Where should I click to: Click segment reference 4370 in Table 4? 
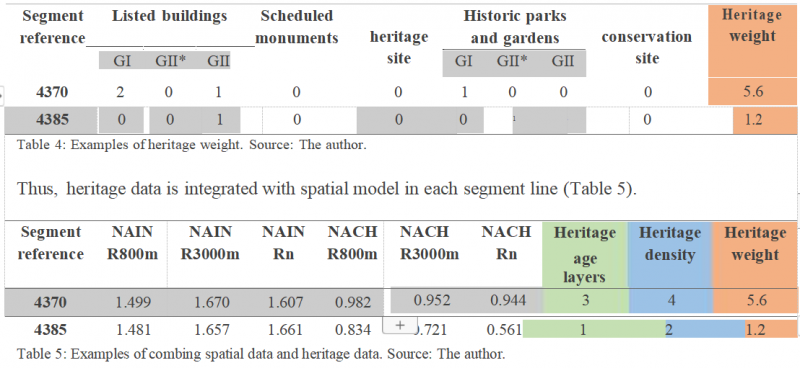pos(52,92)
